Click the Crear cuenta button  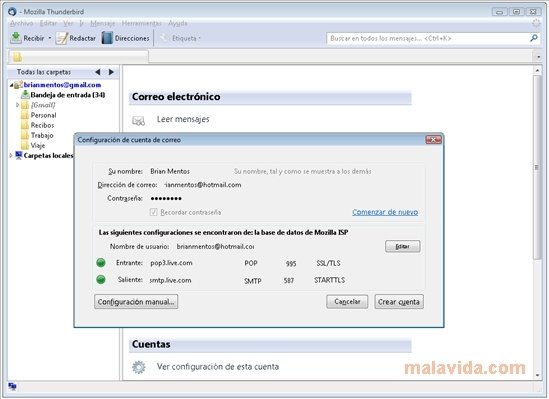[399, 302]
